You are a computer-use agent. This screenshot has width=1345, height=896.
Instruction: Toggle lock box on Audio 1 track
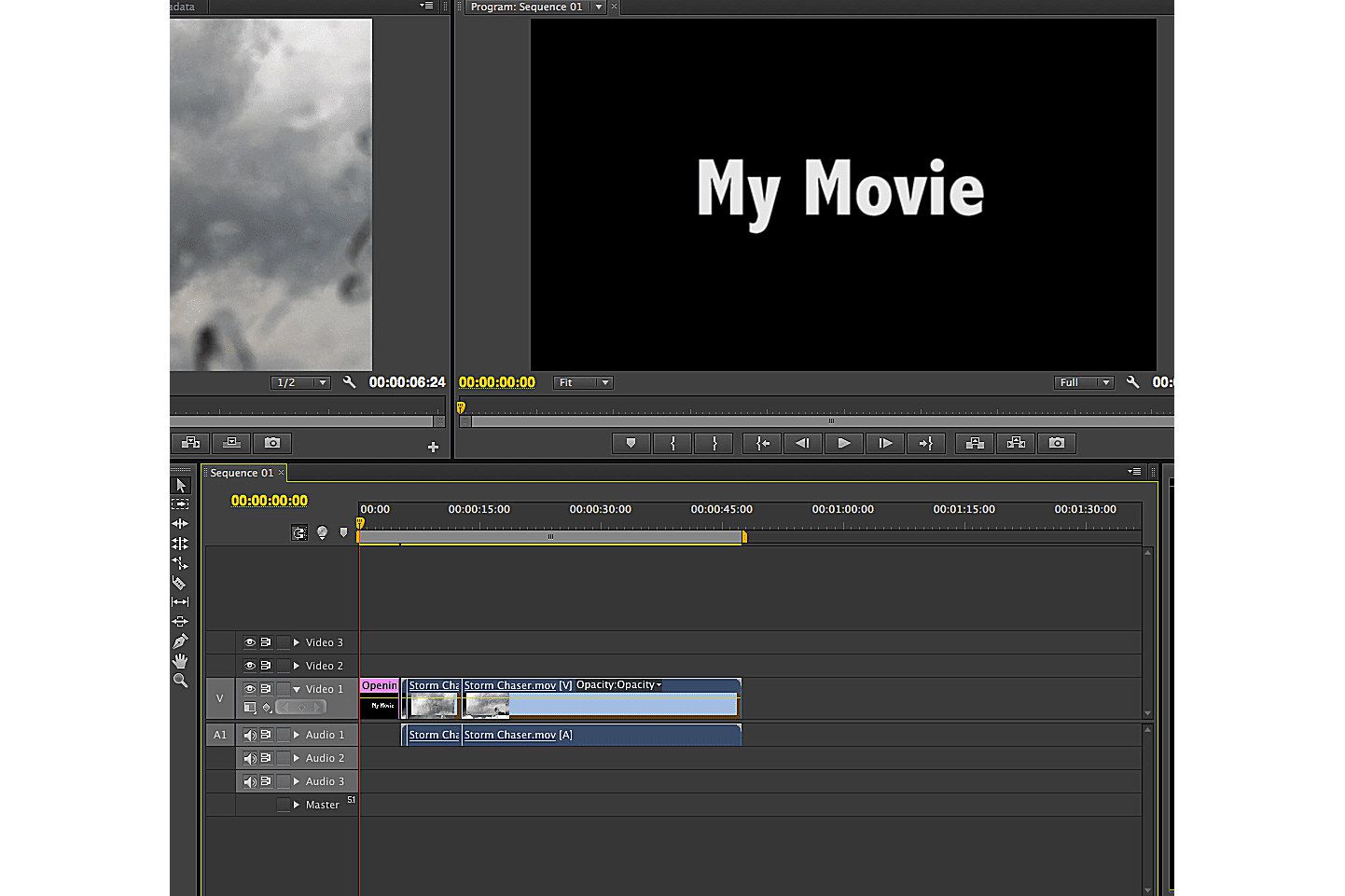(x=284, y=735)
